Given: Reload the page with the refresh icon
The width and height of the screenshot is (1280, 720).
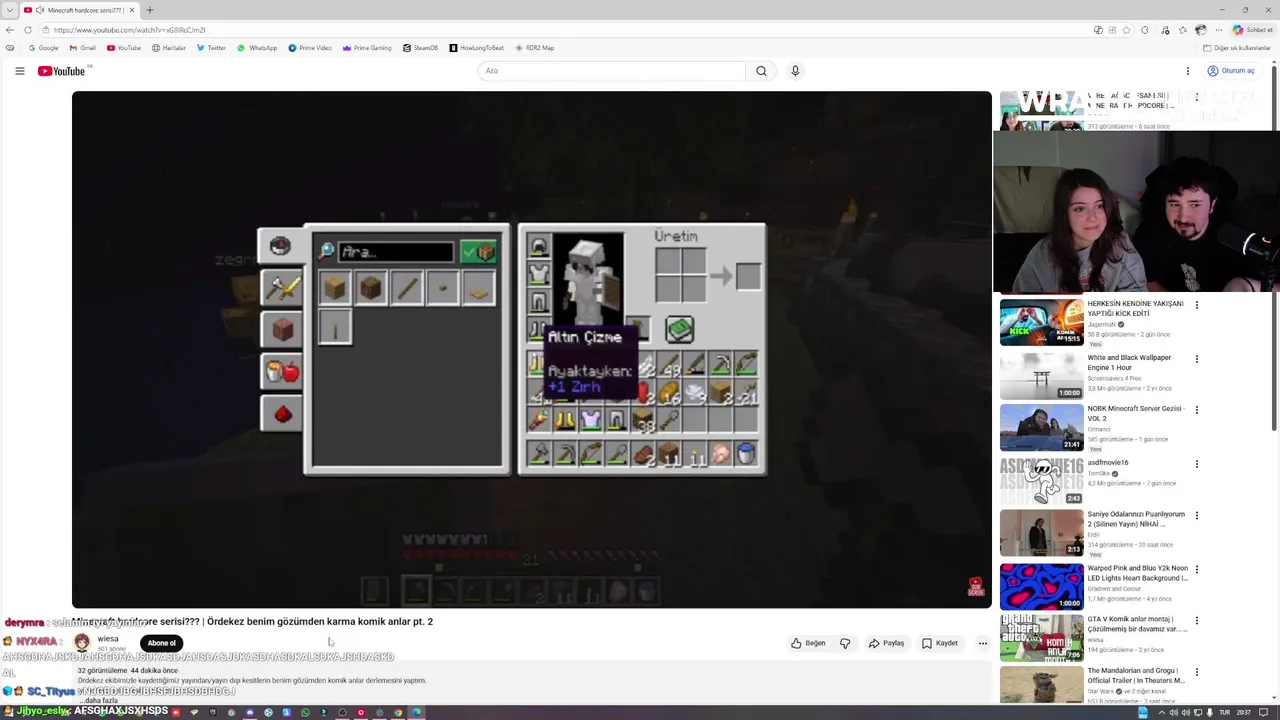Looking at the screenshot, I should tap(27, 30).
